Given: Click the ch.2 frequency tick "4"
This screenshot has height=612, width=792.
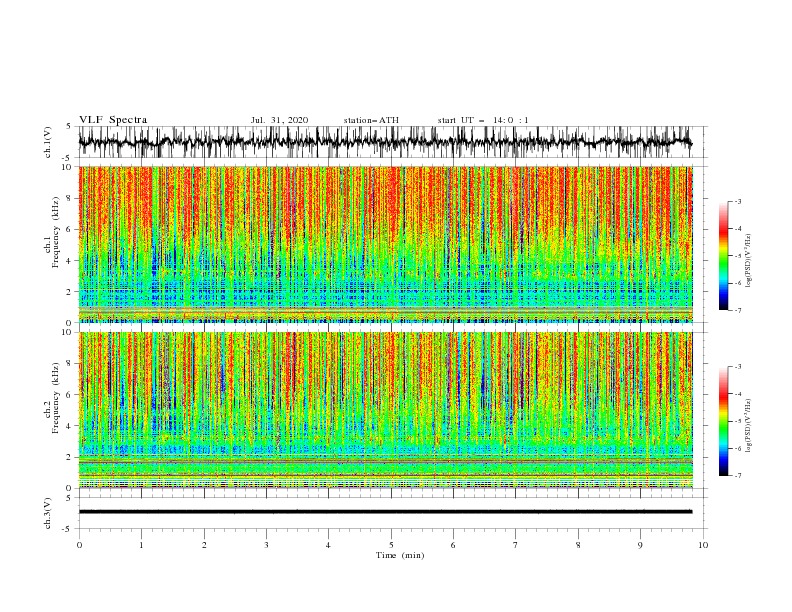Looking at the screenshot, I should pos(69,426).
